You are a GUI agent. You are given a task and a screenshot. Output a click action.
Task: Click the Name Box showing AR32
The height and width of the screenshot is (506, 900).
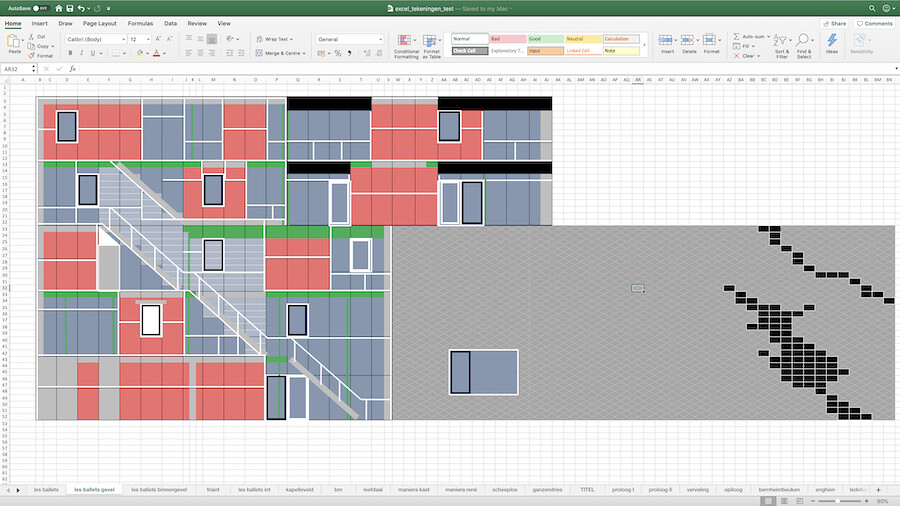(x=18, y=69)
